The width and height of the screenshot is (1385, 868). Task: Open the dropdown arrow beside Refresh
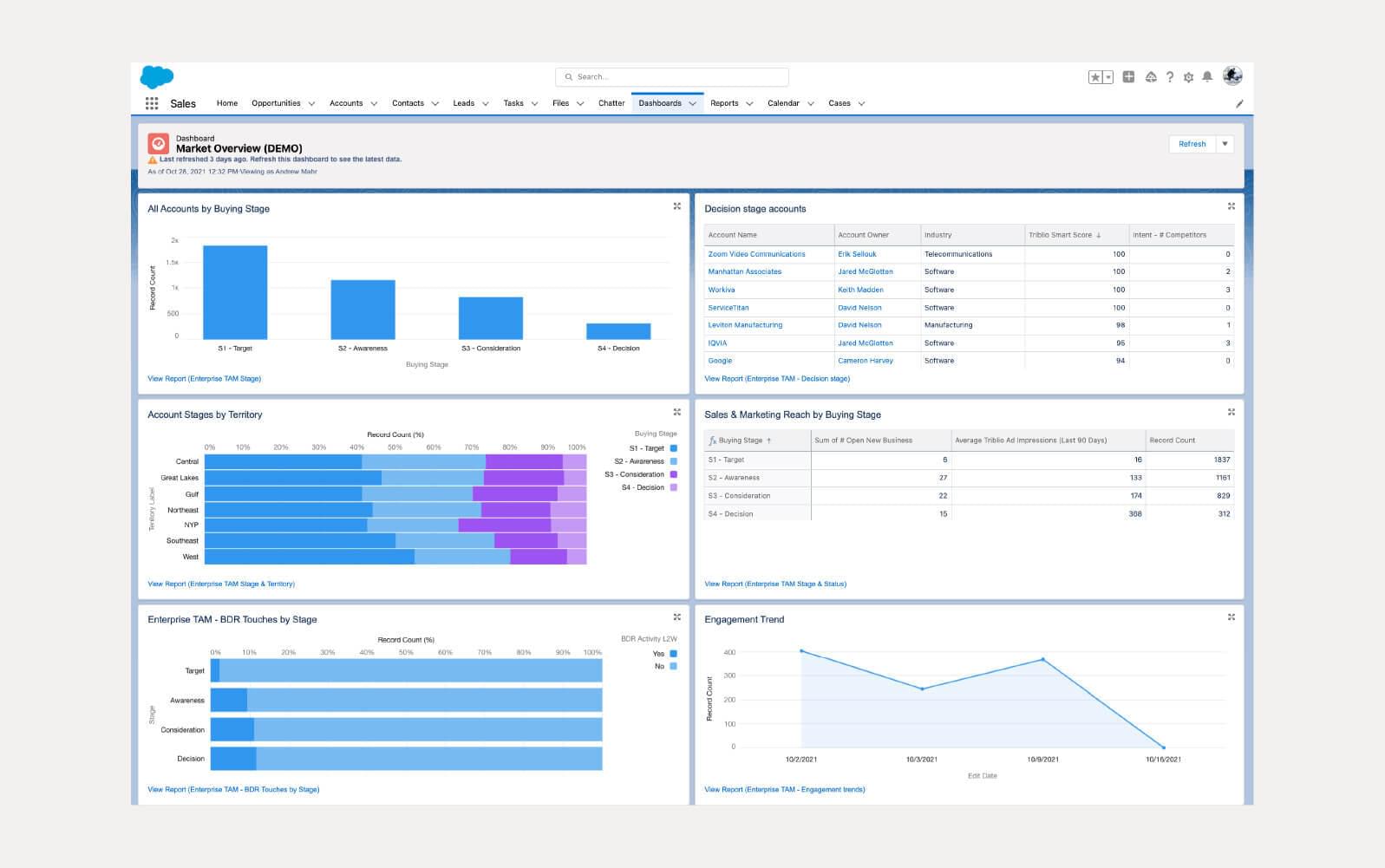click(x=1225, y=144)
